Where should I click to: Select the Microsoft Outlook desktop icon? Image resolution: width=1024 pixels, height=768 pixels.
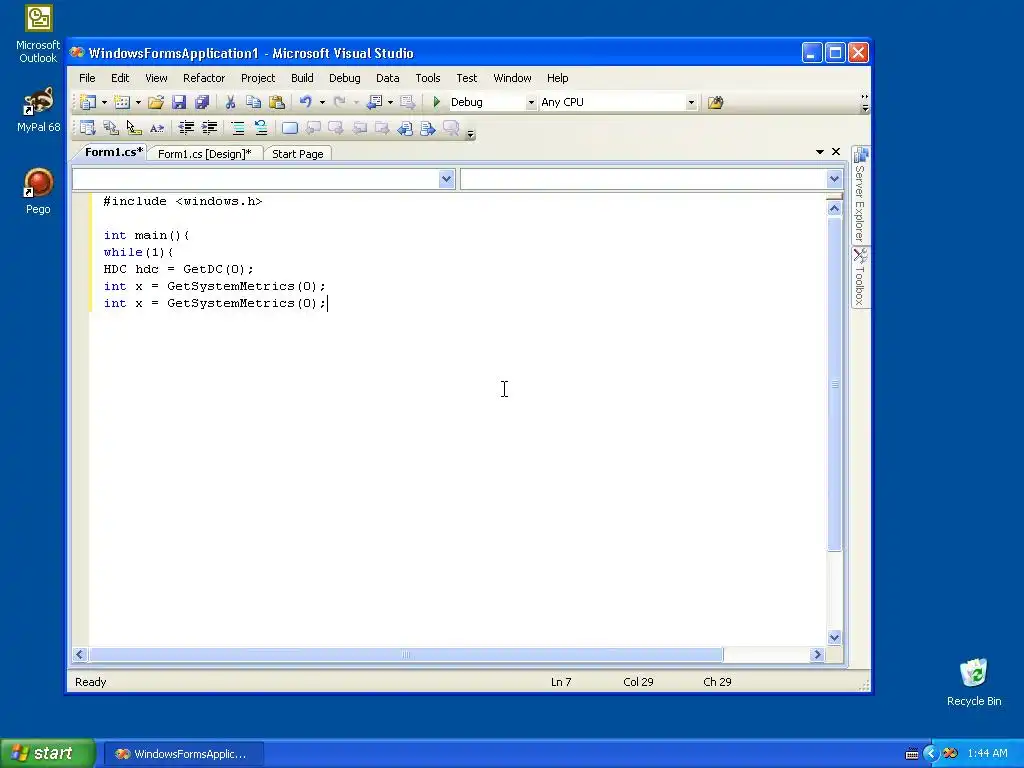click(38, 34)
